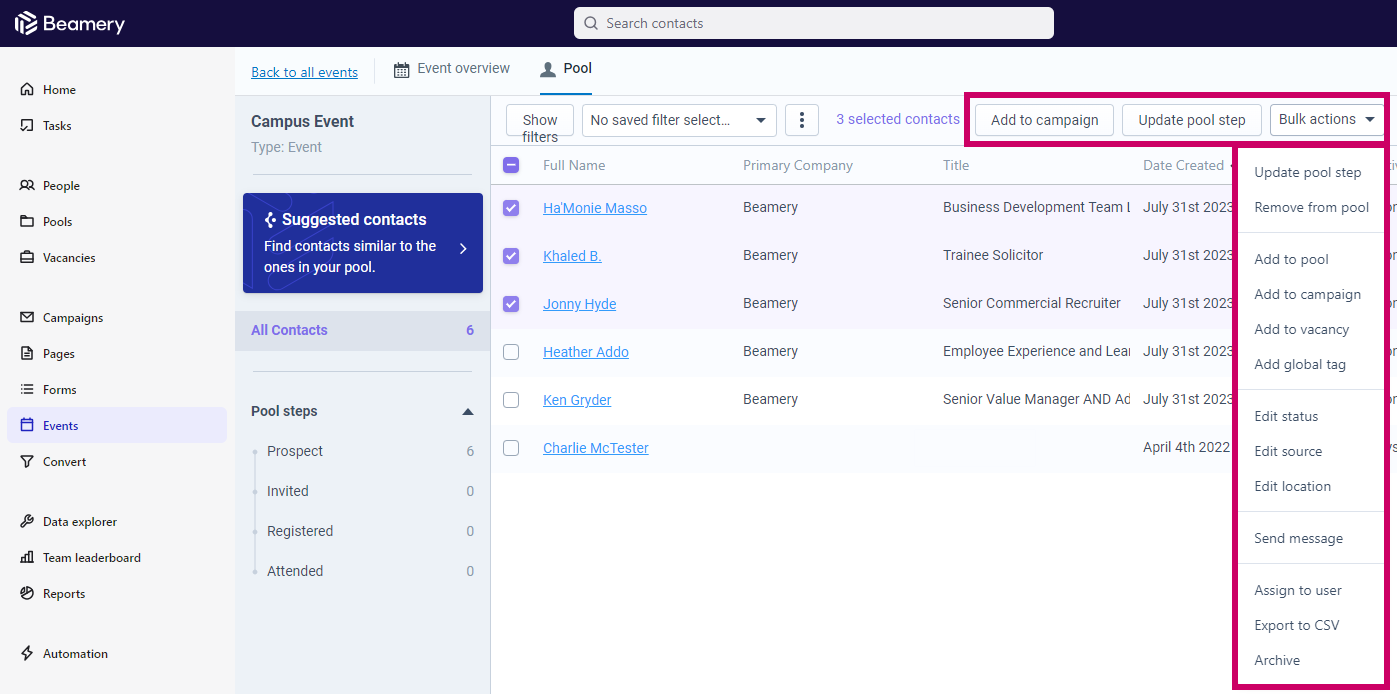1397x694 pixels.
Task: Click the Vacancies briefcase icon
Action: pos(27,258)
